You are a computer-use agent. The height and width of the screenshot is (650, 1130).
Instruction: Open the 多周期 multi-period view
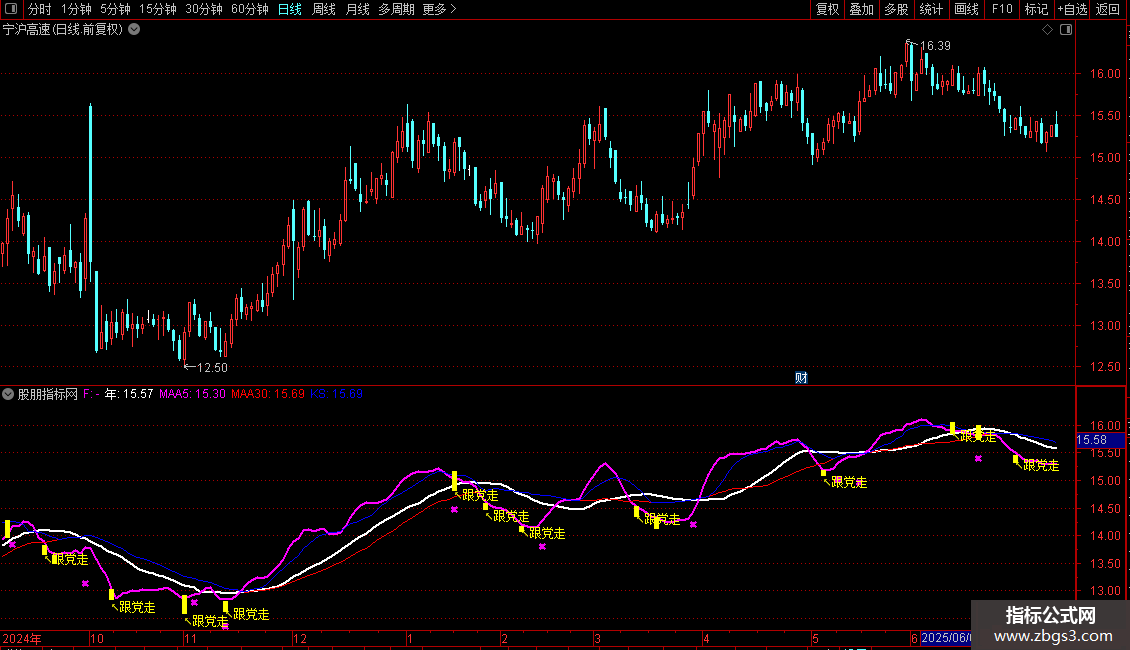tap(396, 9)
